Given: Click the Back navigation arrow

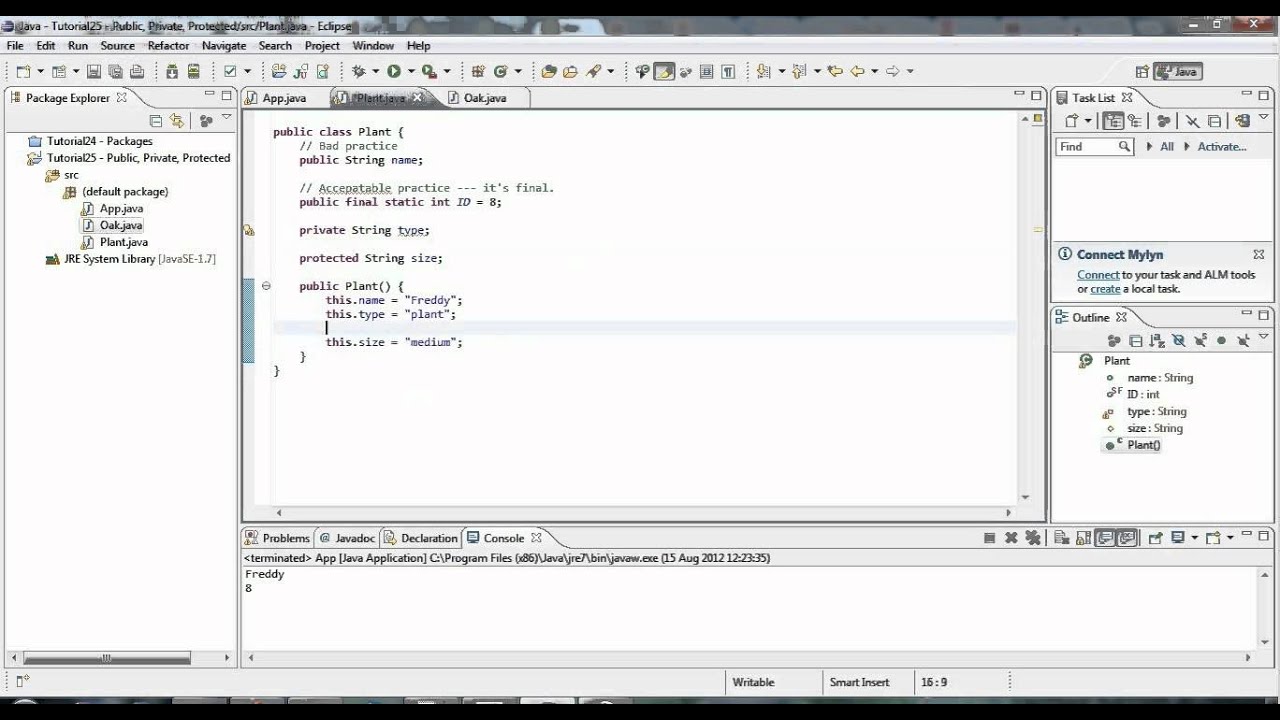Looking at the screenshot, I should click(857, 71).
